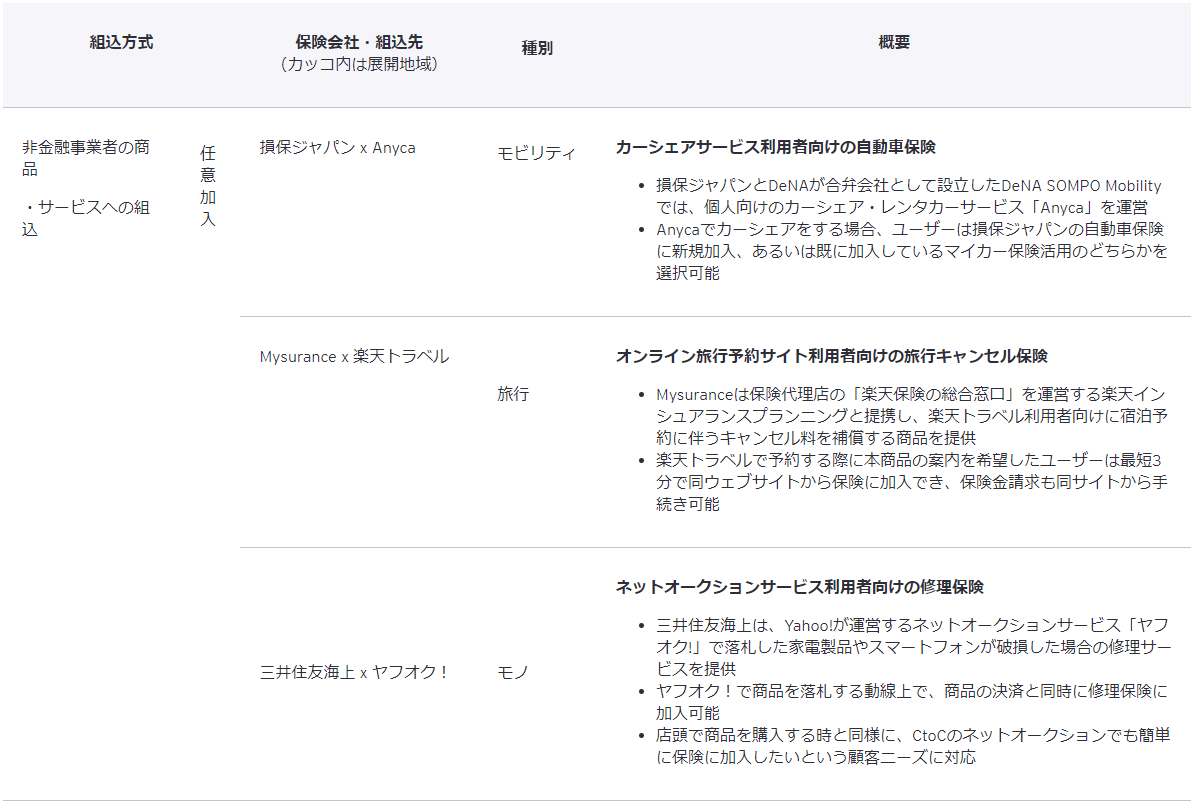Click the ネットオークションサービス heading

pos(799,587)
